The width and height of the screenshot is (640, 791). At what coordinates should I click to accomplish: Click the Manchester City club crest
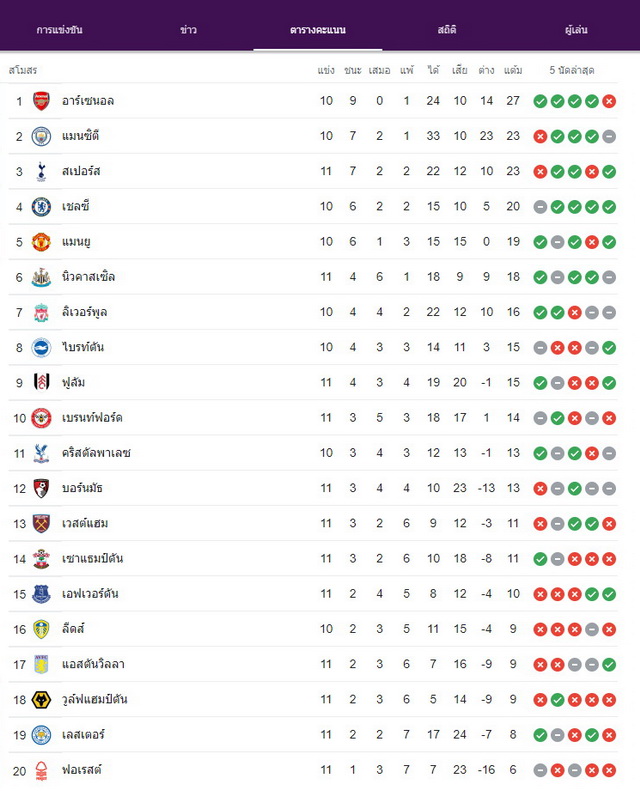[41, 136]
